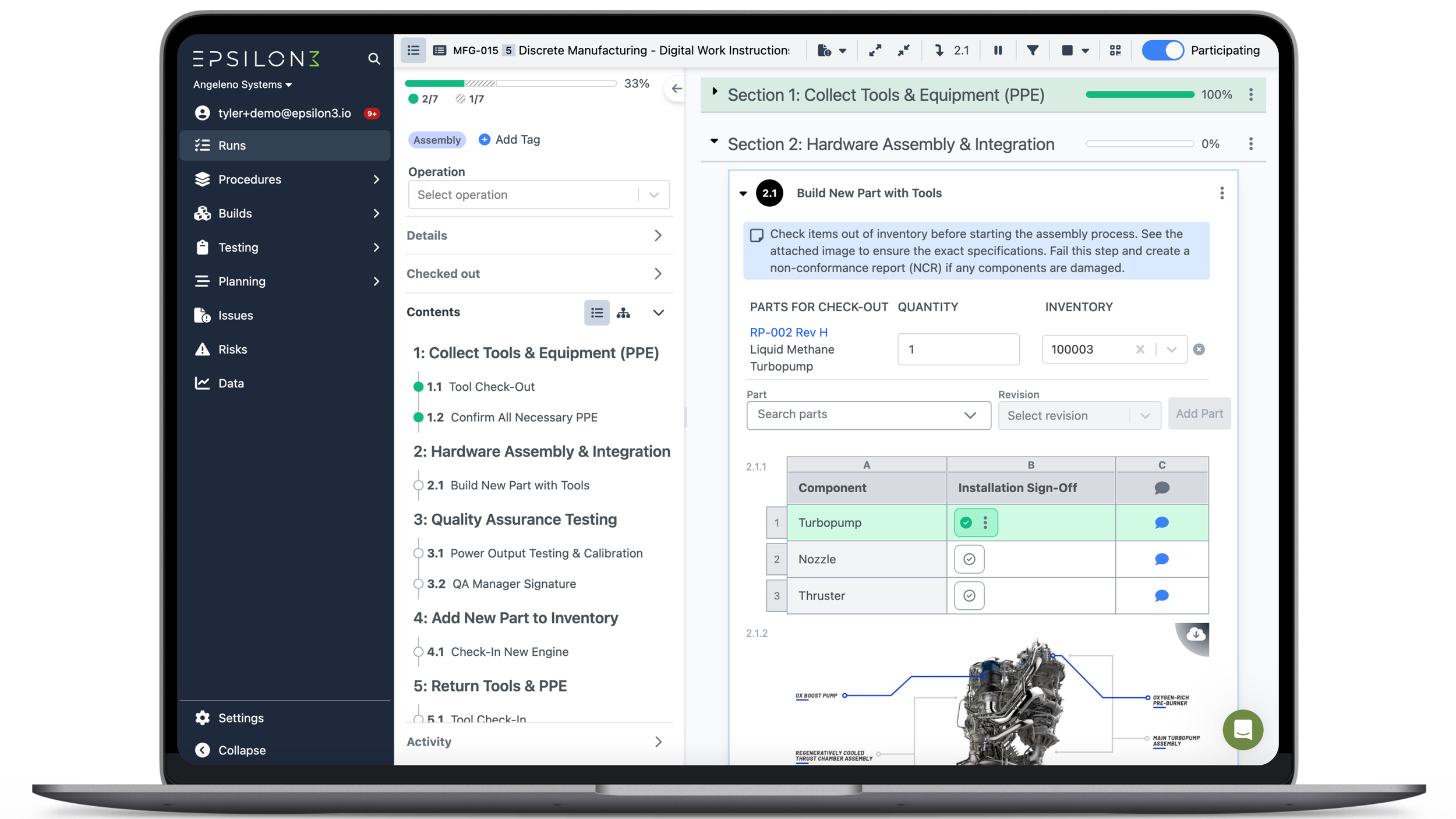The width and height of the screenshot is (1456, 819).
Task: Open the Select operation dropdown
Action: click(x=539, y=195)
